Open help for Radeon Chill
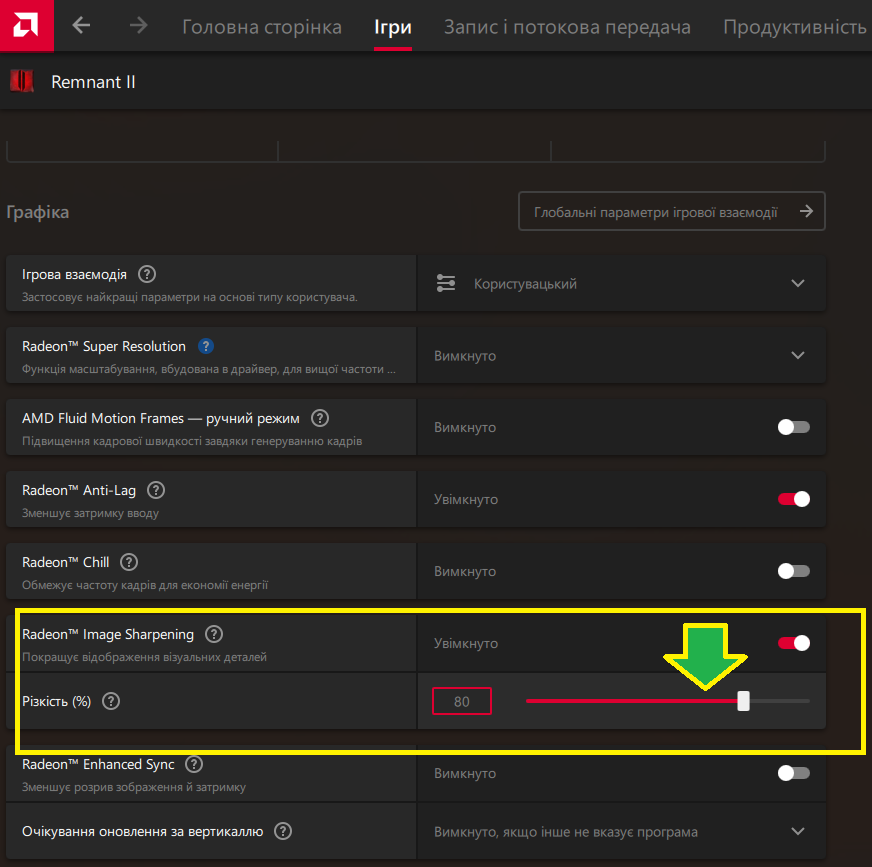The height and width of the screenshot is (867, 872). 129,562
